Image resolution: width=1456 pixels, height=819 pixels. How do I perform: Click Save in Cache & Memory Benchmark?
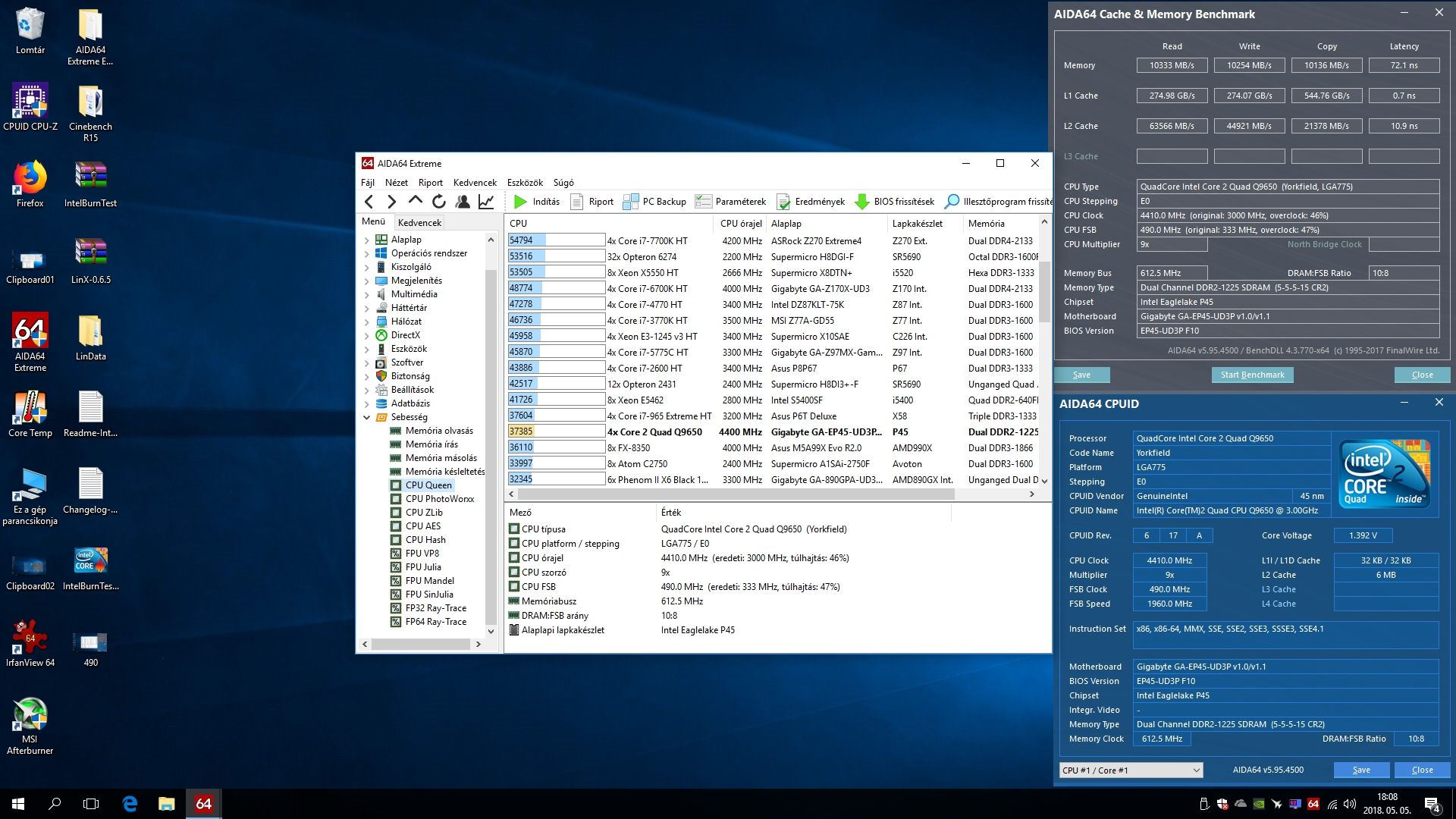[1081, 375]
